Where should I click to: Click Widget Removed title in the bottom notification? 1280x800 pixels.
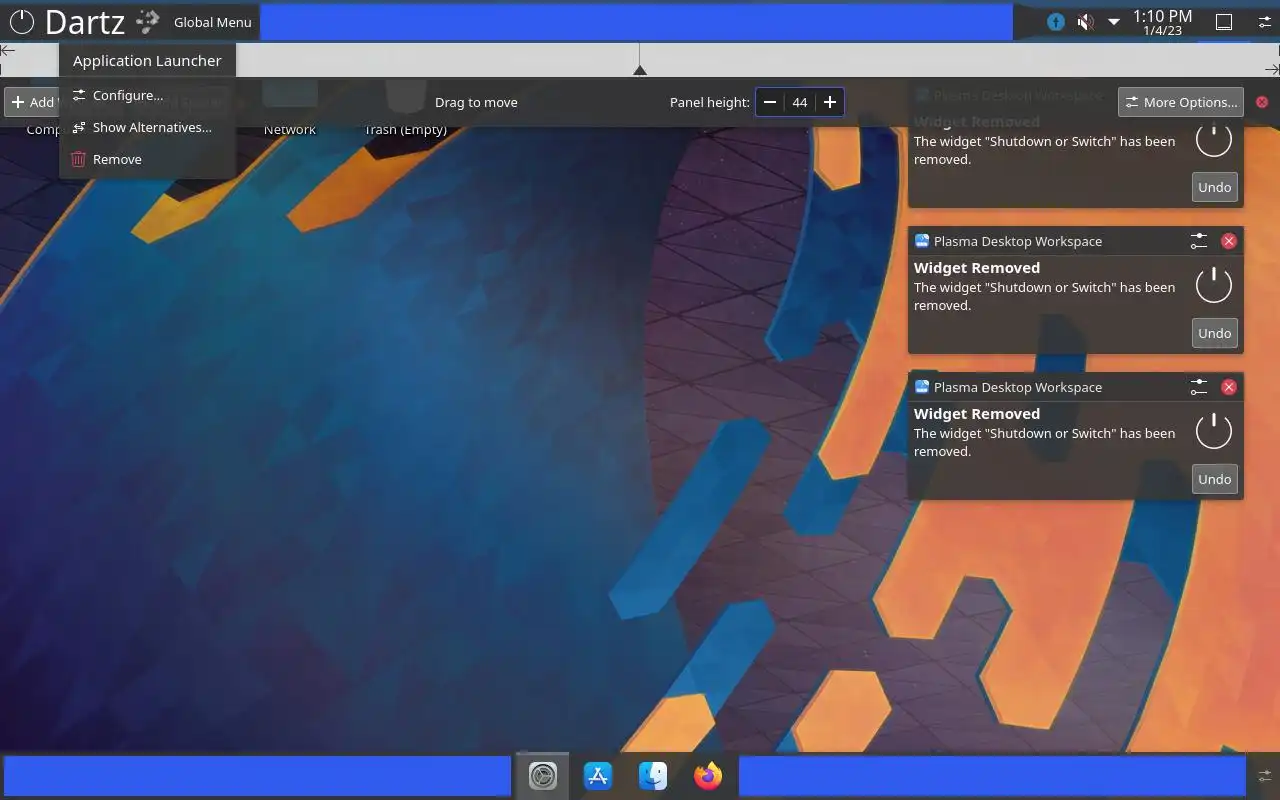pos(977,413)
